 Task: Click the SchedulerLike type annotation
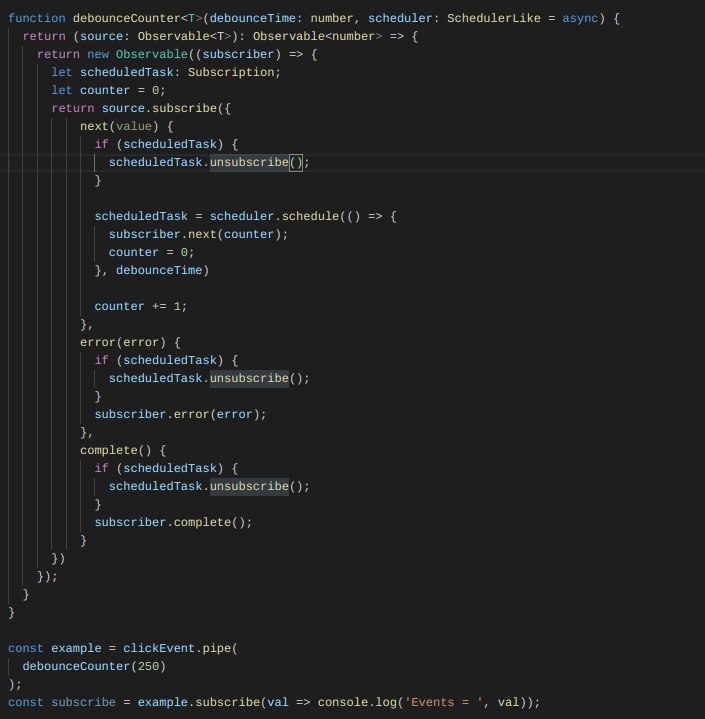(494, 18)
